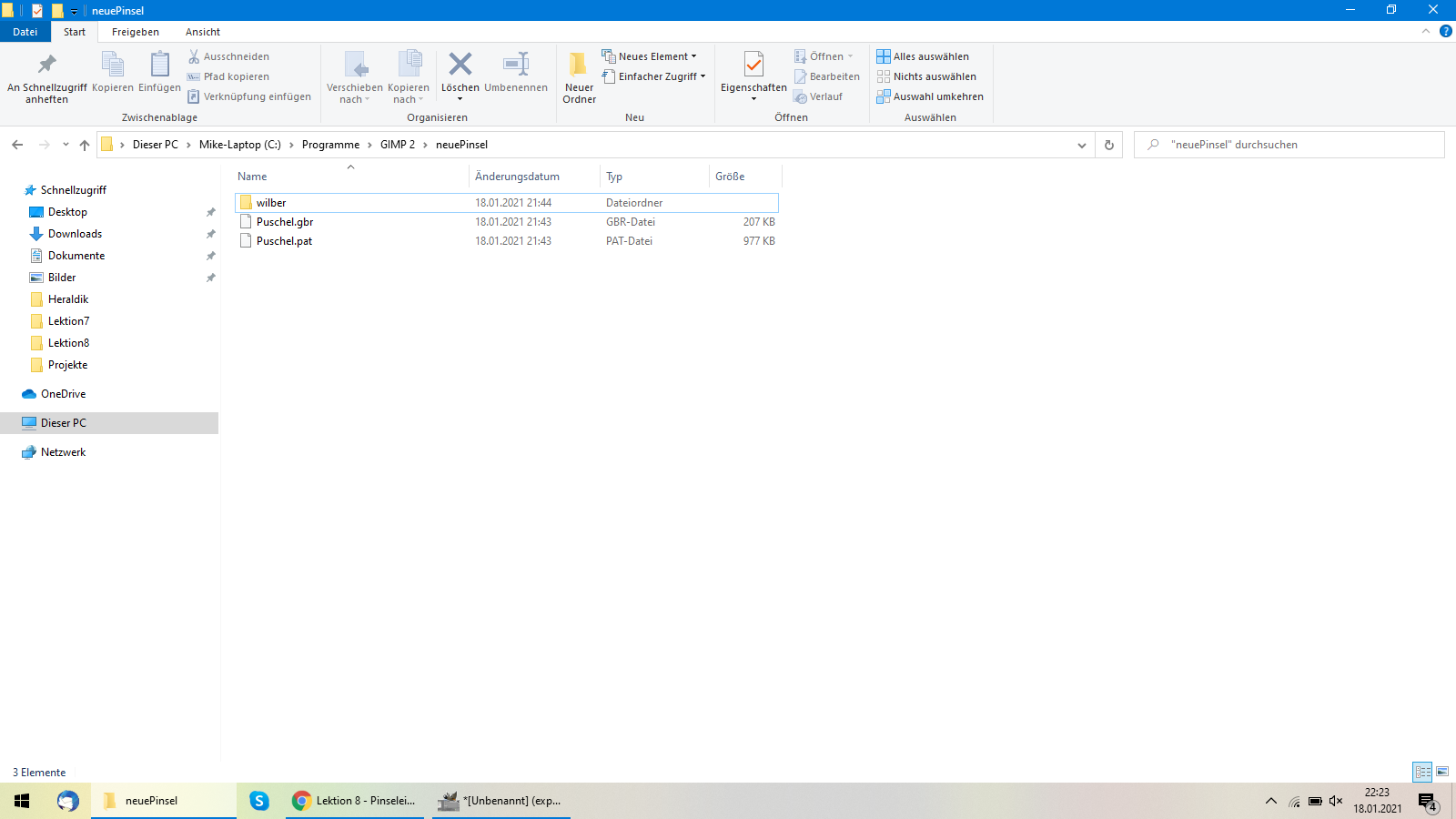Click Auswahl umkehren button
Screen dimensions: 1456x819
(930, 96)
